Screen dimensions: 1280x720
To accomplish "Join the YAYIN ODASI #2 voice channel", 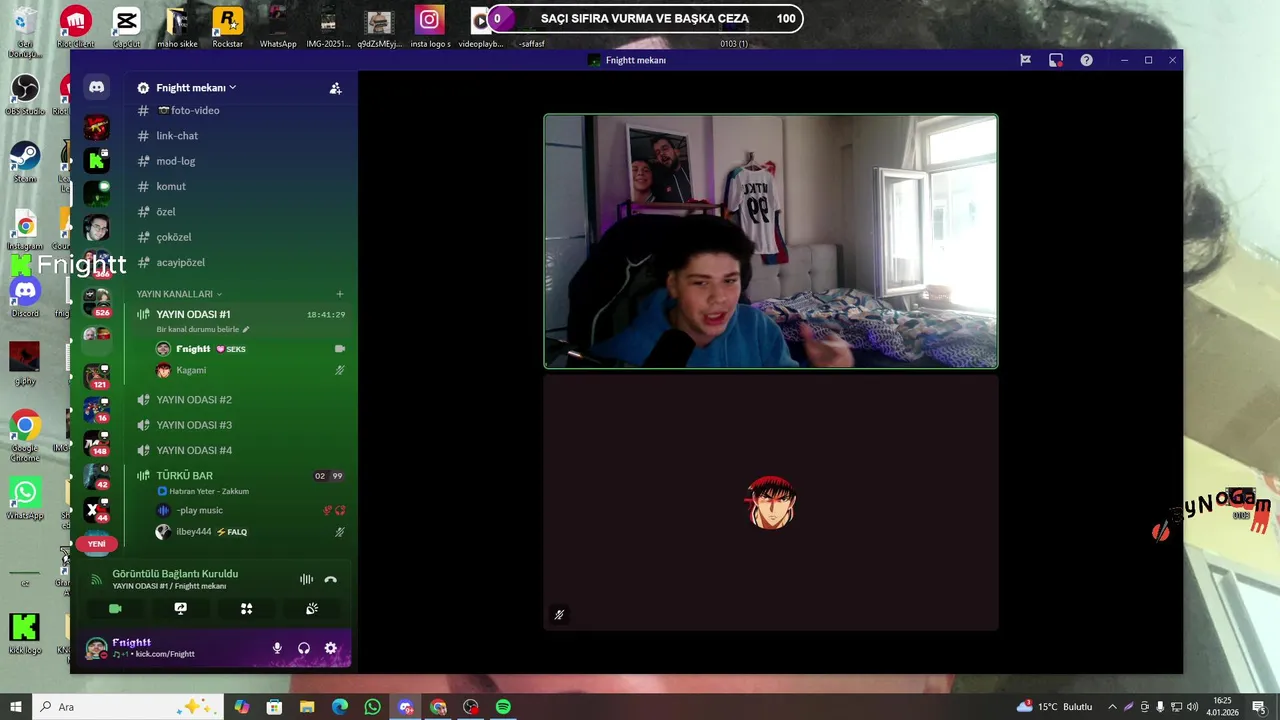I will click(x=194, y=399).
